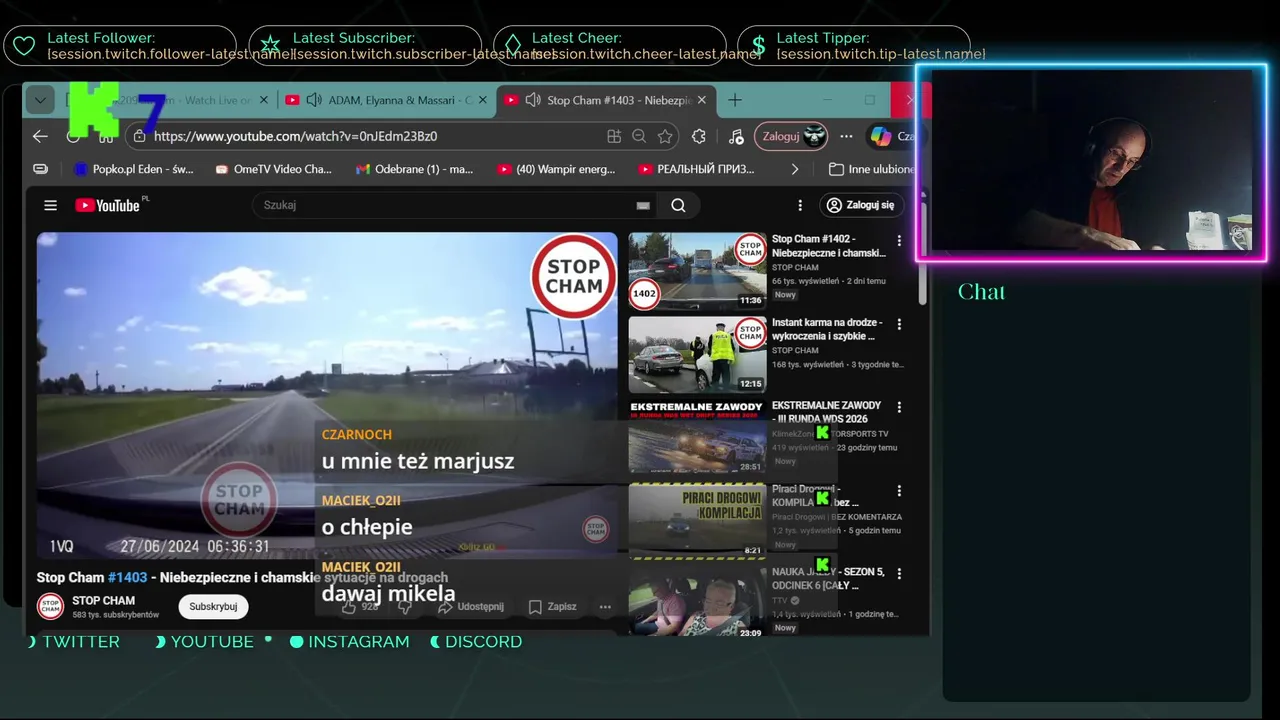The image size is (1280, 720).
Task: Click the 'Zapisz' save button
Action: [x=552, y=606]
